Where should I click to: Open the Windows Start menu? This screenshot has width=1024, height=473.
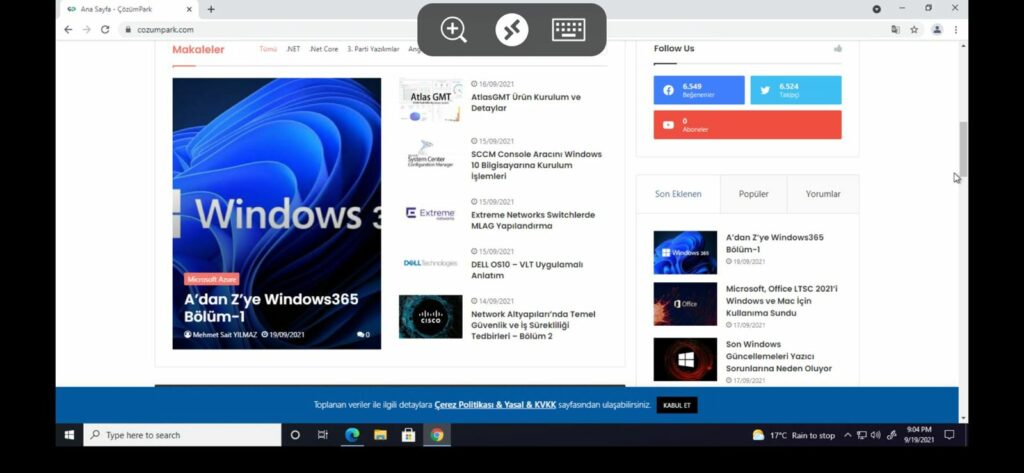pyautogui.click(x=69, y=435)
